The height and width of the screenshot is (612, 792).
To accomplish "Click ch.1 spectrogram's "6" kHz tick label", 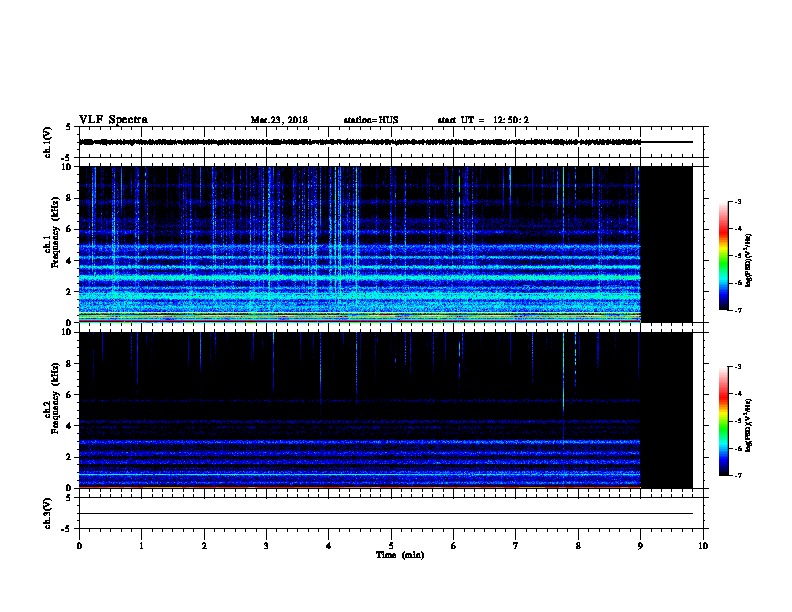I will tap(69, 229).
